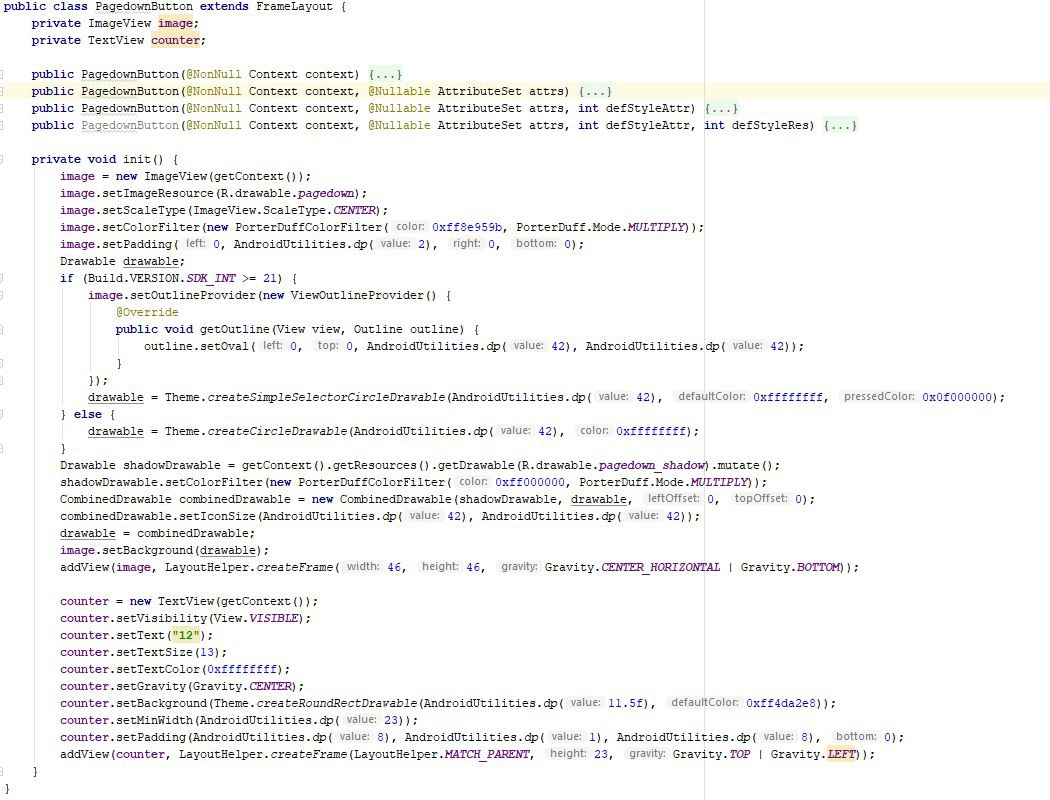Click CENTER_HORIZONTAL gravity constant
Screen dimensions: 1050x800
[660, 568]
